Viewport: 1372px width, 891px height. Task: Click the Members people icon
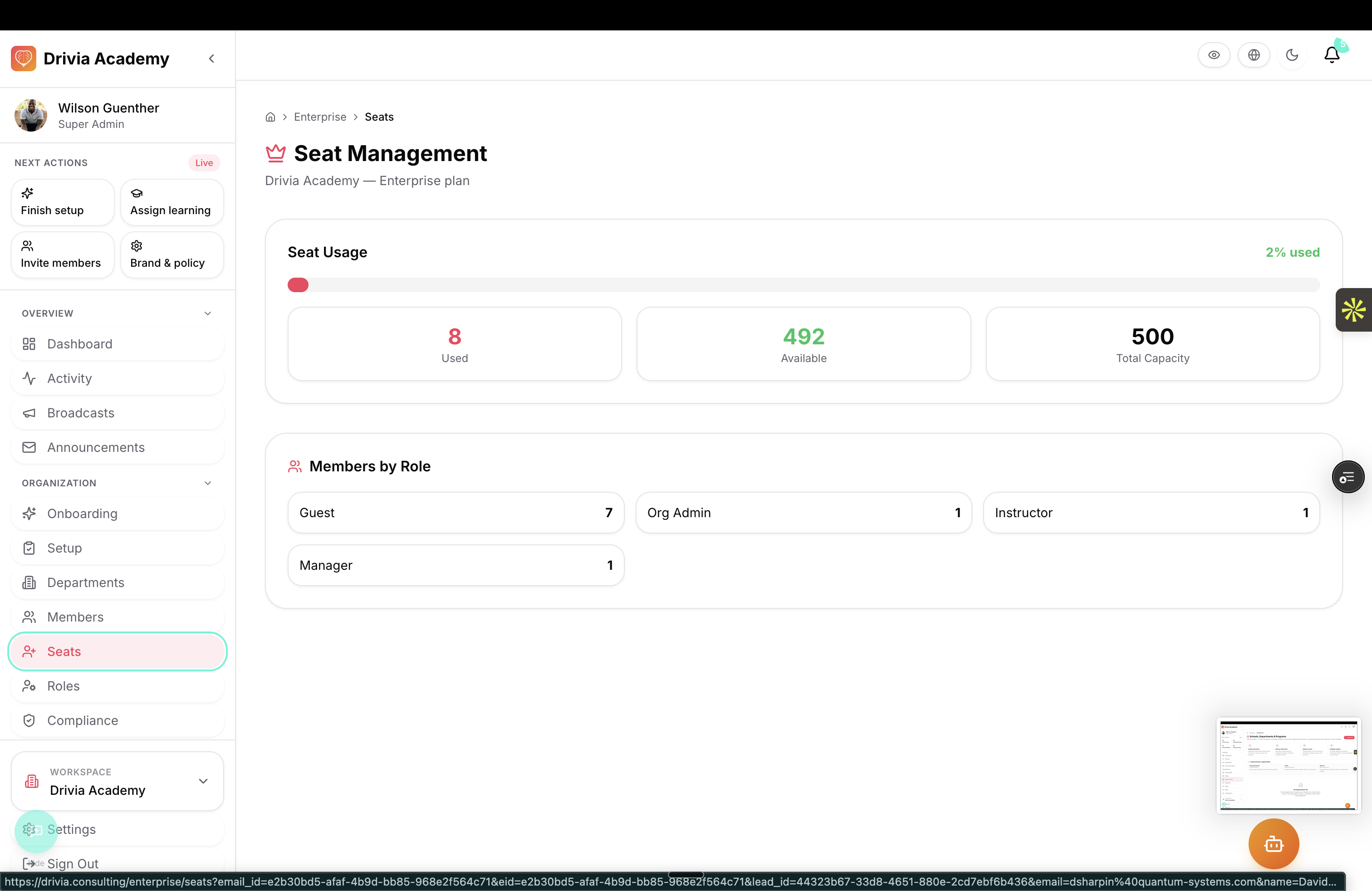[29, 617]
